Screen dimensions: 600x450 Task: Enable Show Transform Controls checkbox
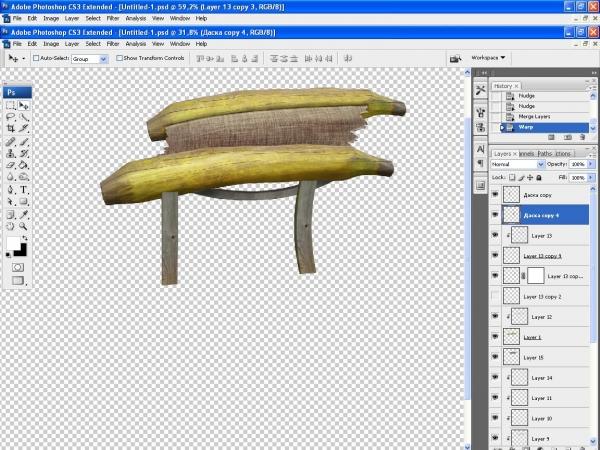[119, 58]
